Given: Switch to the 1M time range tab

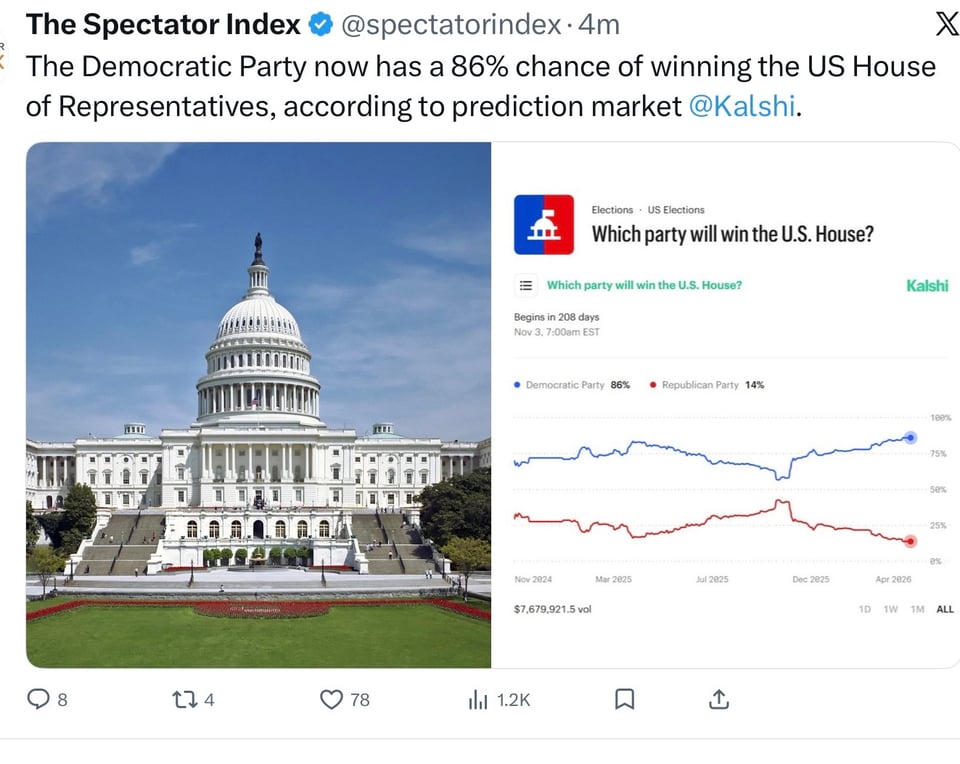Looking at the screenshot, I should (917, 608).
